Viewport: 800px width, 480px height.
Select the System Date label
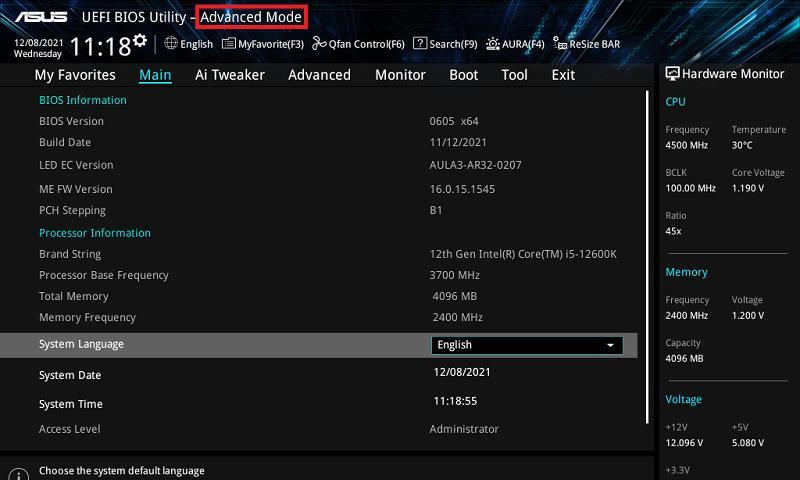(70, 375)
